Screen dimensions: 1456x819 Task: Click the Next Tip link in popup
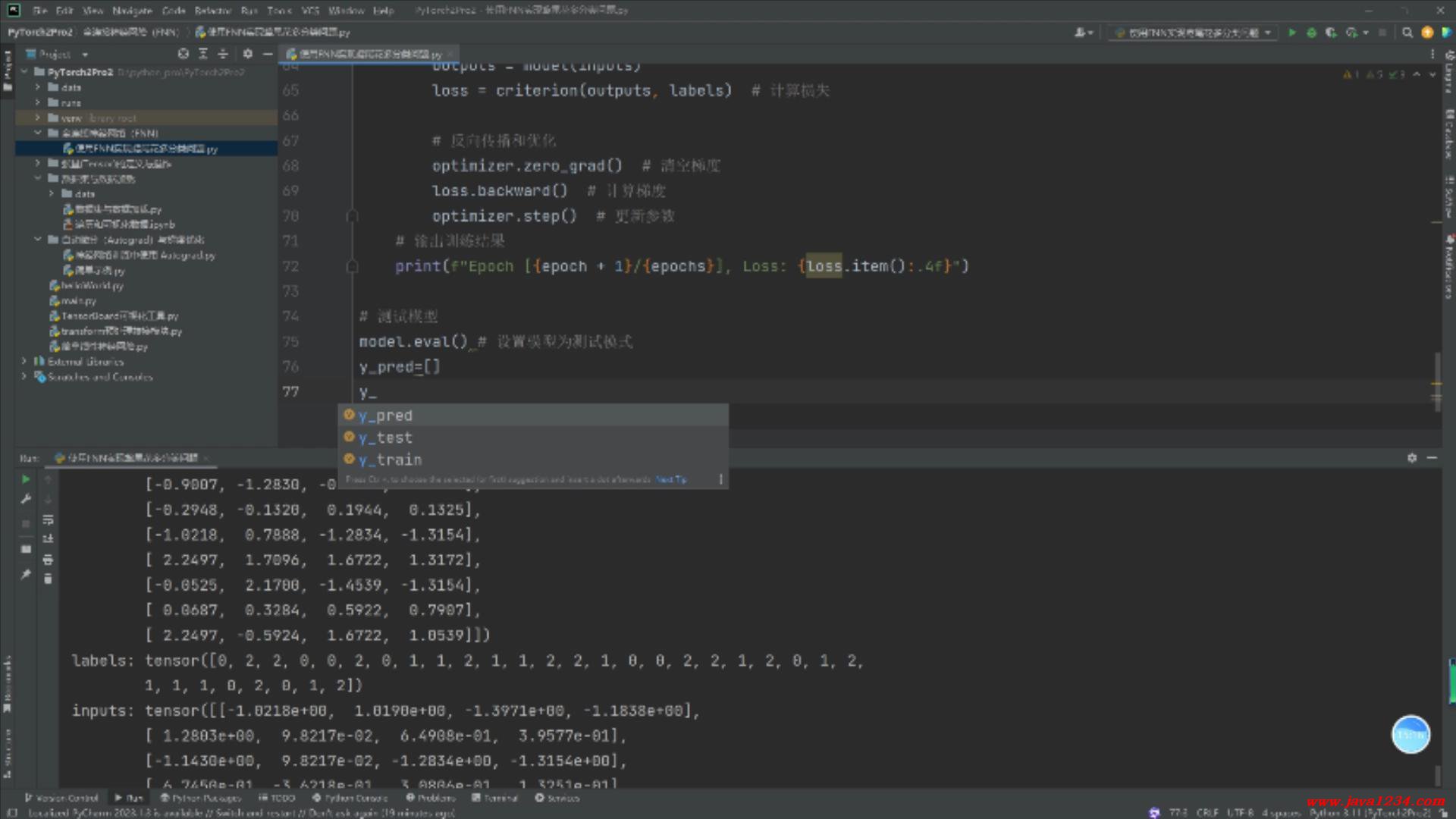[670, 479]
